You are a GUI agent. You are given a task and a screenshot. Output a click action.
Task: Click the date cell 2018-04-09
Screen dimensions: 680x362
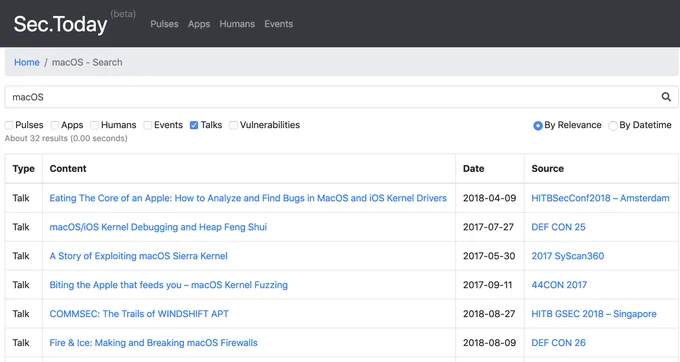pos(490,198)
